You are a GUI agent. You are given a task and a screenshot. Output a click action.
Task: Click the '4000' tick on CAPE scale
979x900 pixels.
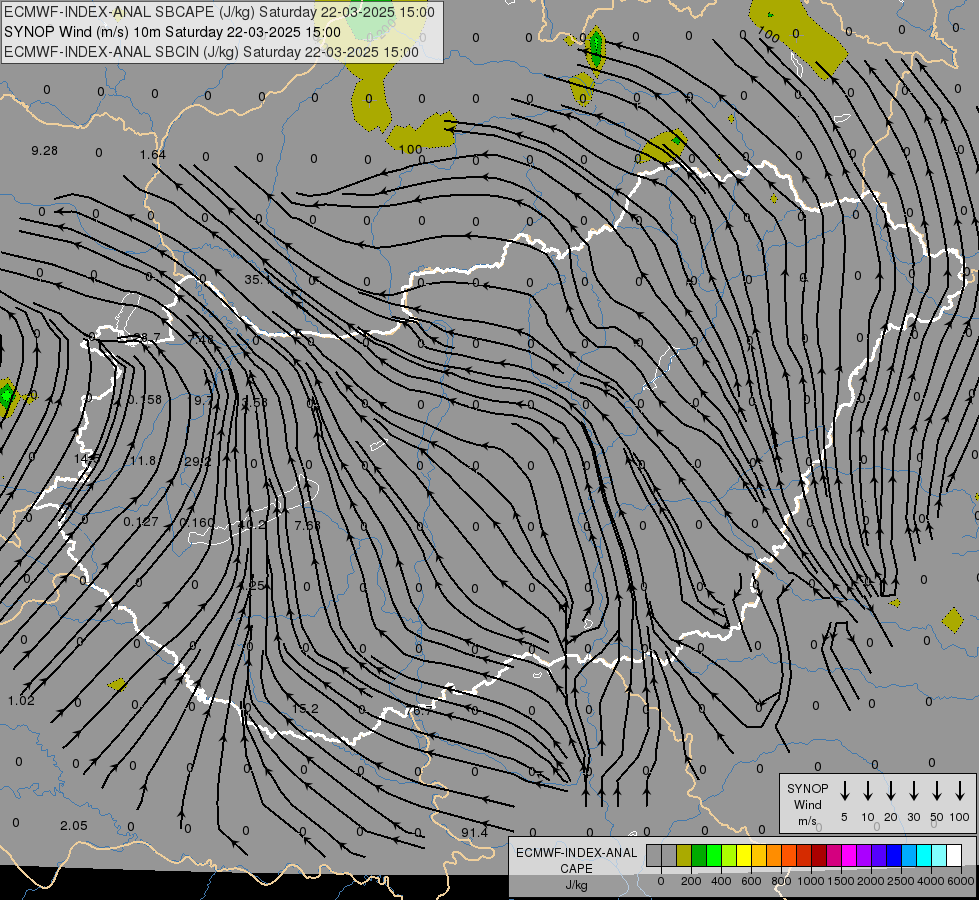[931, 881]
